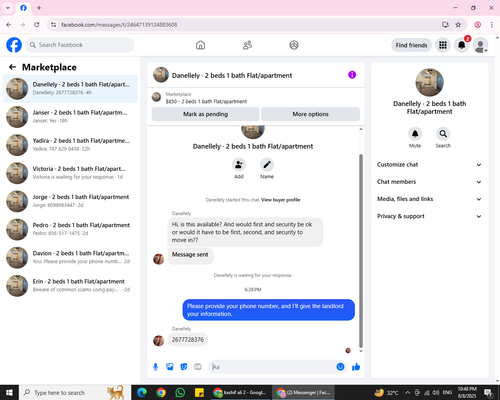
Task: Open the Yadira conversation
Action: [x=70, y=145]
